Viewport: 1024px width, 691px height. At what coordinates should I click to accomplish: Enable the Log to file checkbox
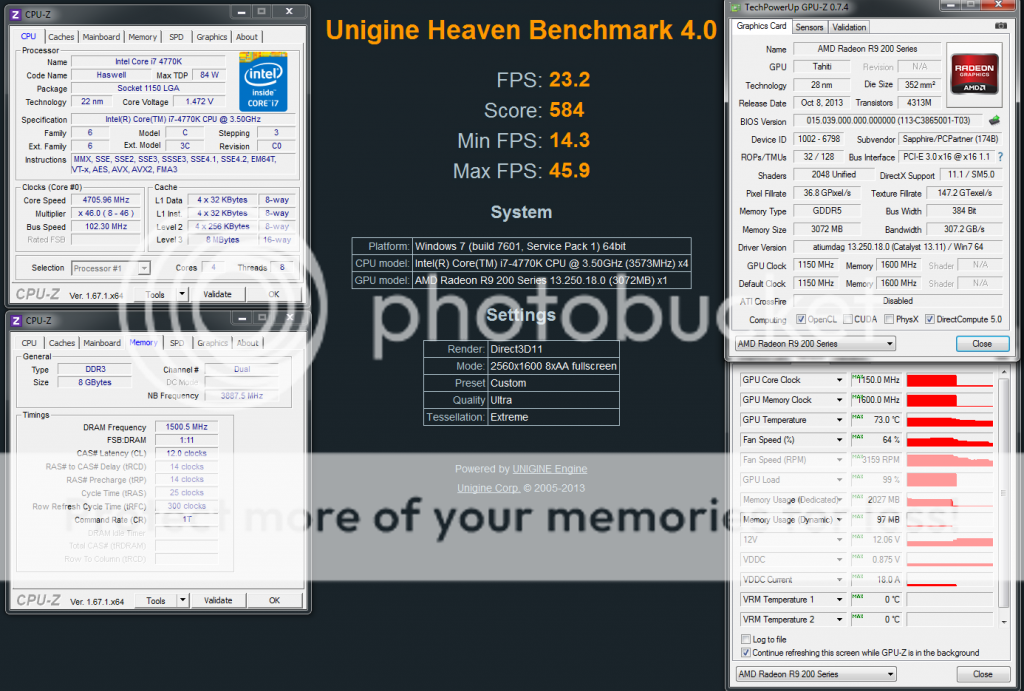[x=746, y=639]
